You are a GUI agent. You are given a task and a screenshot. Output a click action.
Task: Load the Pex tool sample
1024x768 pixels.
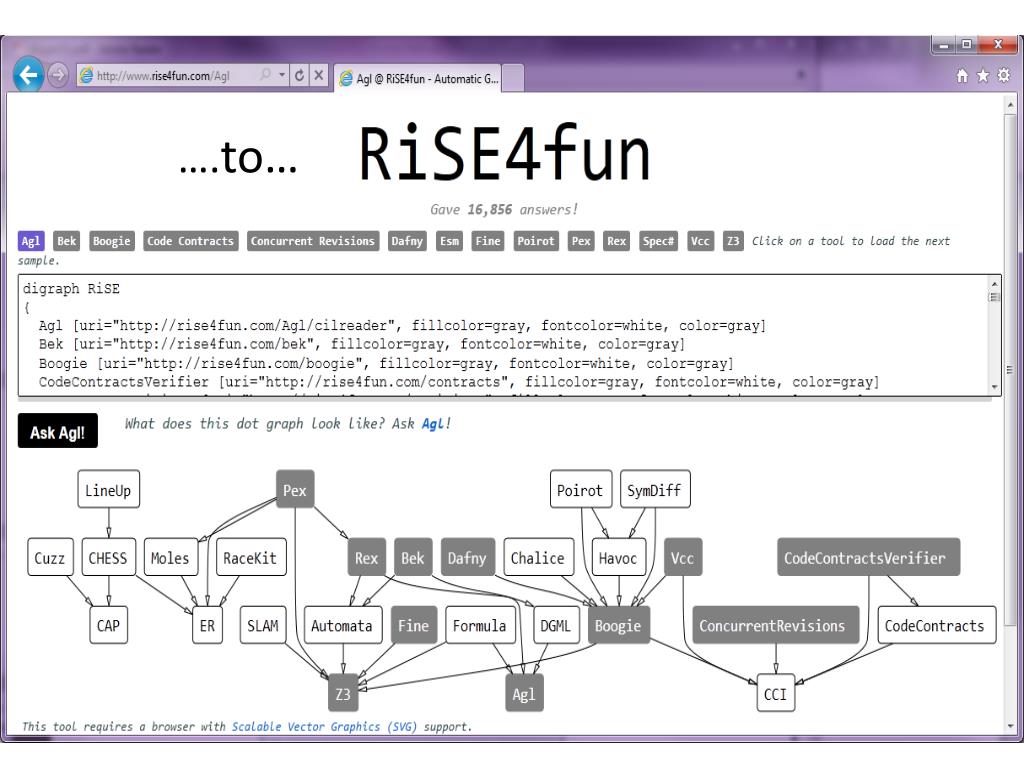point(581,241)
